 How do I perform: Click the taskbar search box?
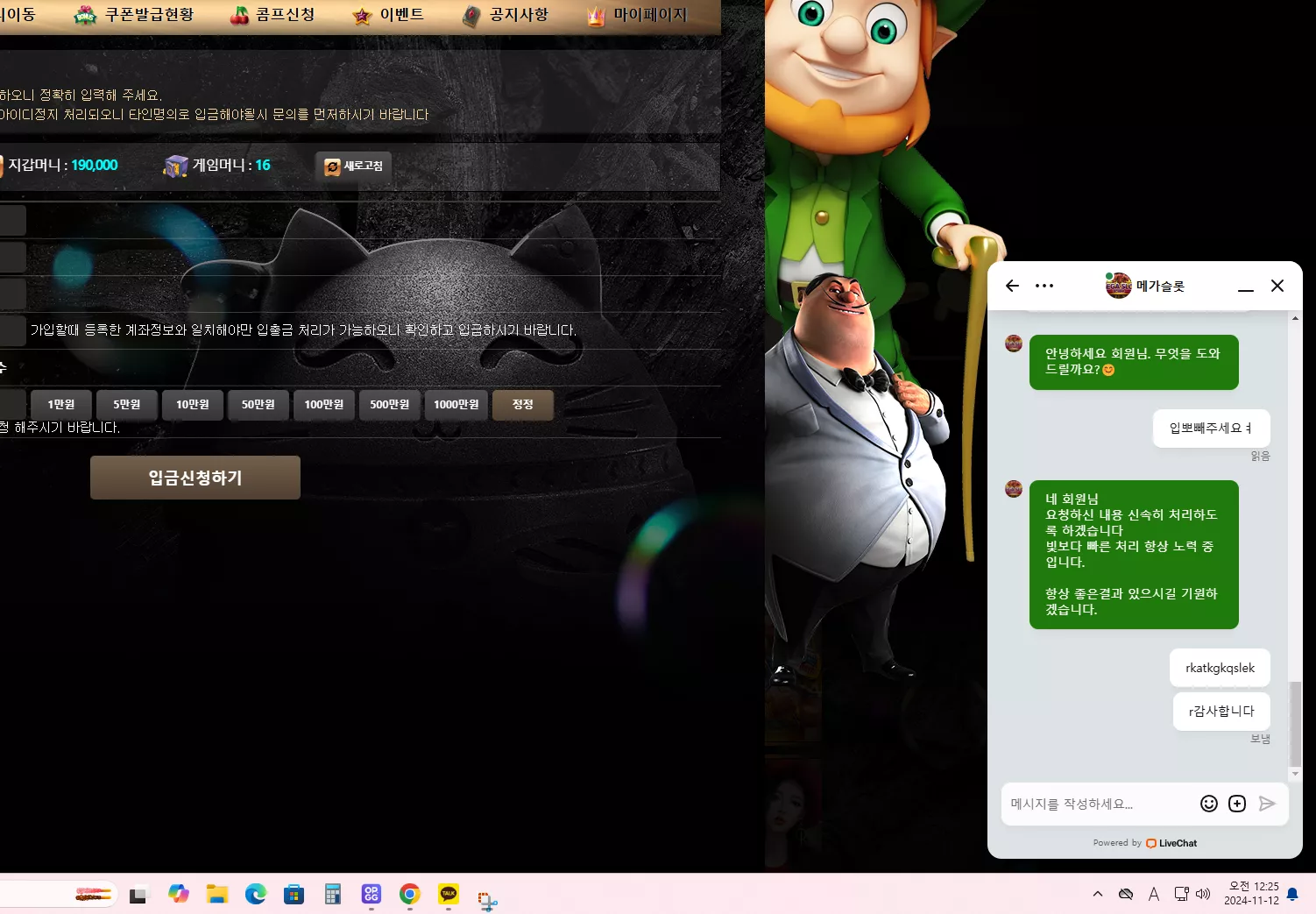click(x=58, y=895)
